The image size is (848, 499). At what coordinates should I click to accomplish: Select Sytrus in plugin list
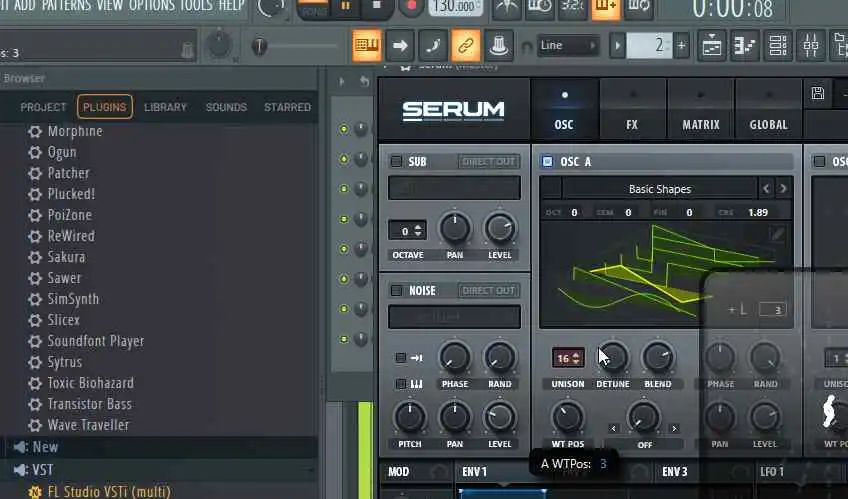(65, 362)
